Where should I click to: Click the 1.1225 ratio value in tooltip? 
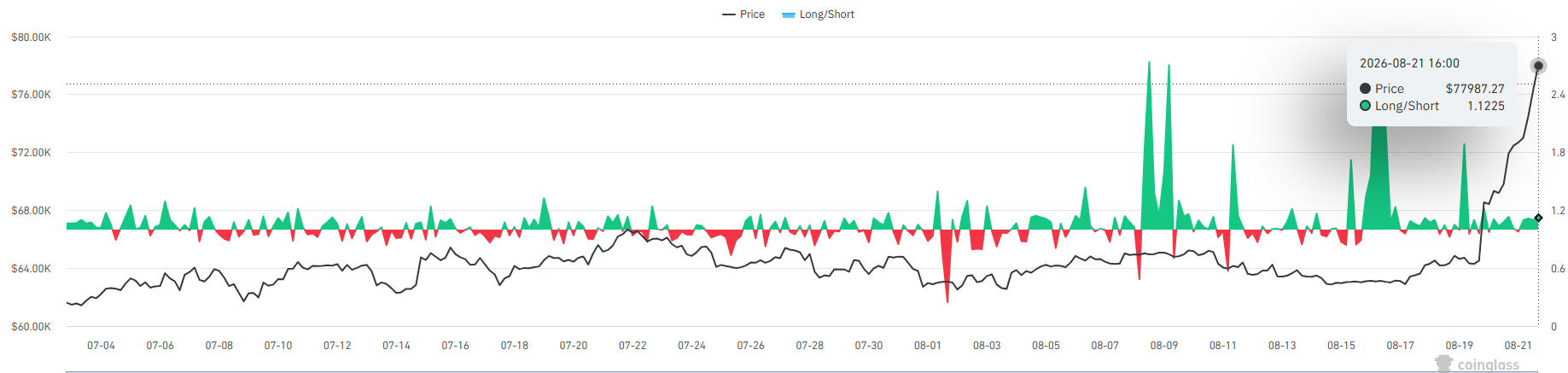(x=1486, y=106)
